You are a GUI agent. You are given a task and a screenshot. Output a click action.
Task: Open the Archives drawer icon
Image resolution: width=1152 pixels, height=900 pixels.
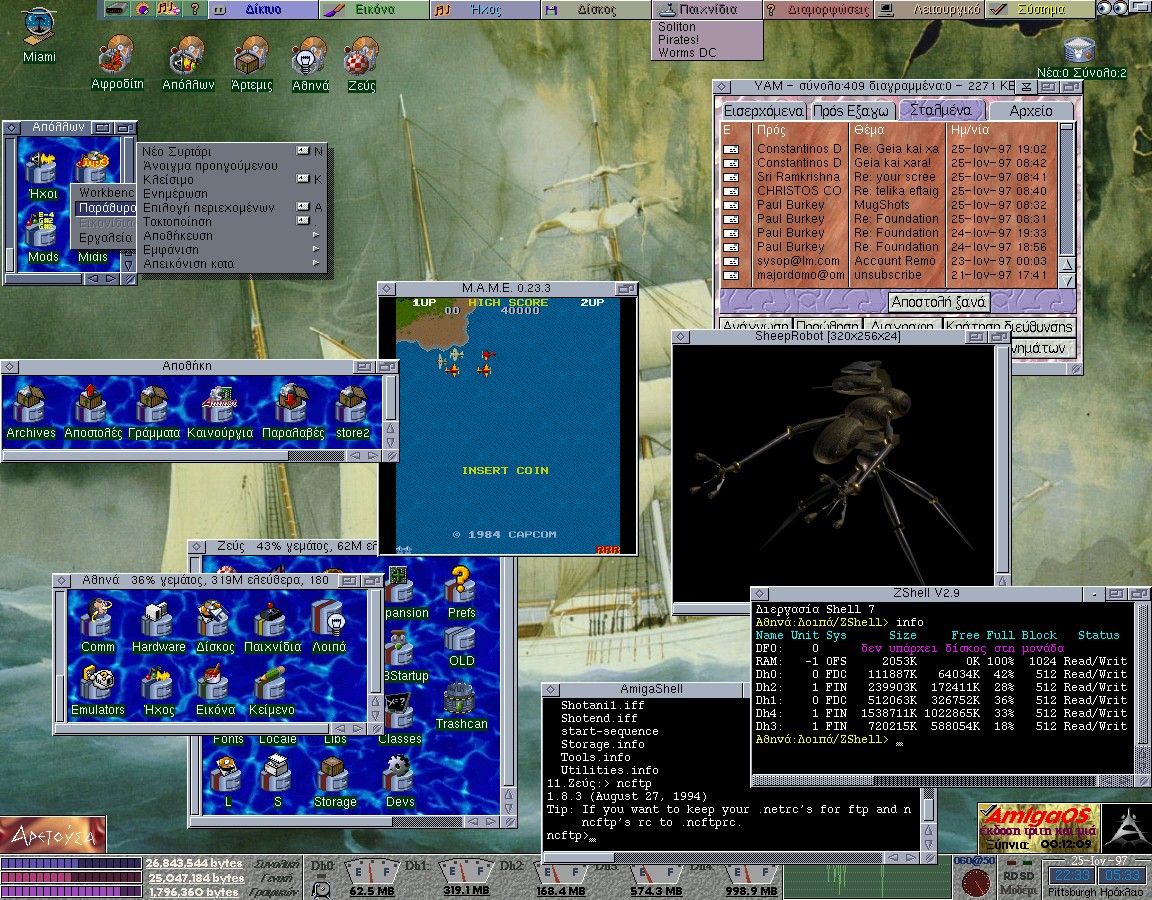(31, 406)
